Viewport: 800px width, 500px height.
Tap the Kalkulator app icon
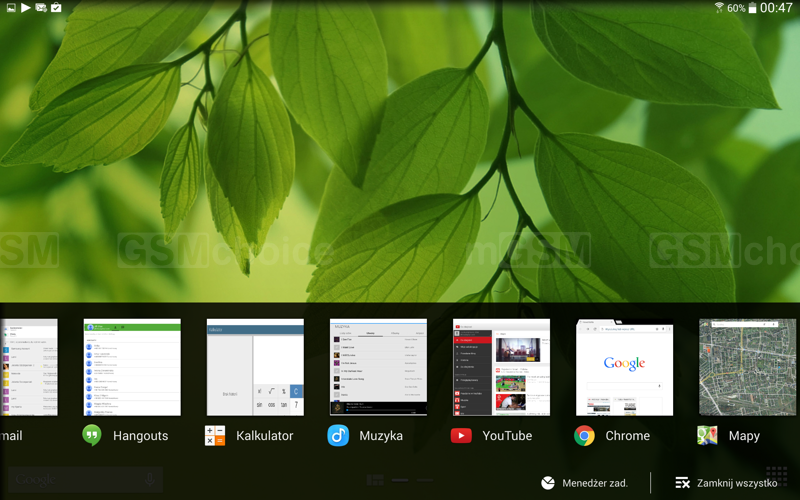point(215,435)
